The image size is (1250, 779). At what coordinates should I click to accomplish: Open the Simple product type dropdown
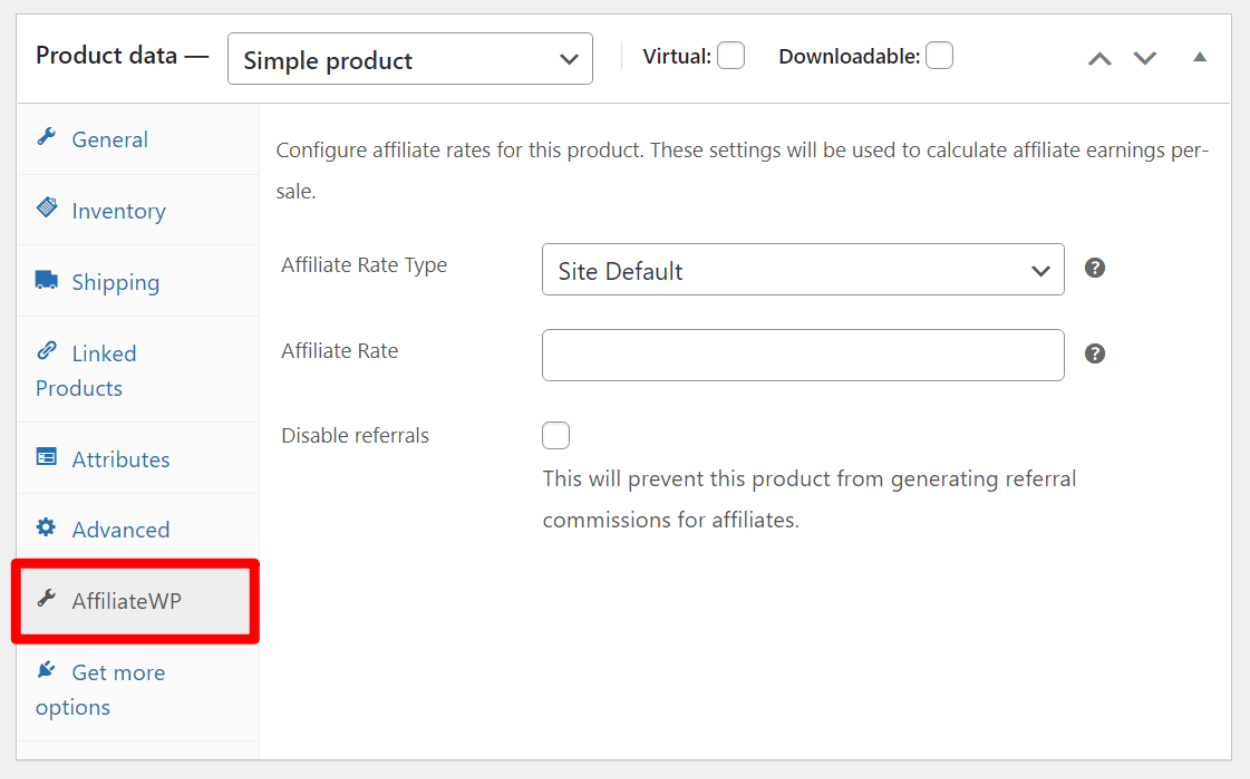point(410,60)
